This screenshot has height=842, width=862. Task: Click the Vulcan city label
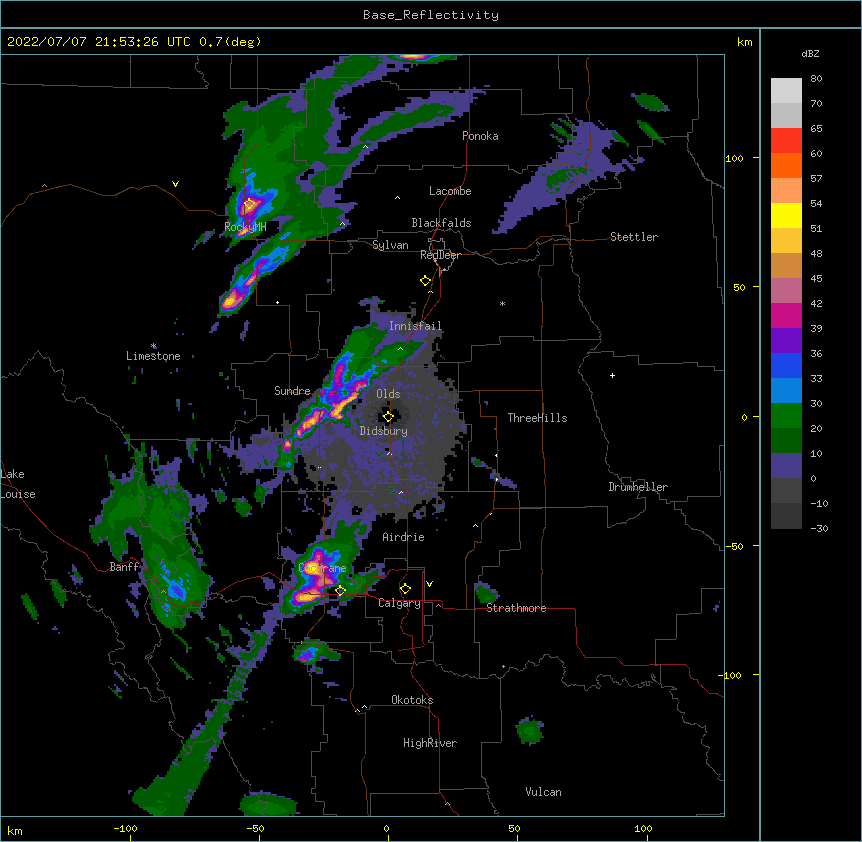click(543, 792)
